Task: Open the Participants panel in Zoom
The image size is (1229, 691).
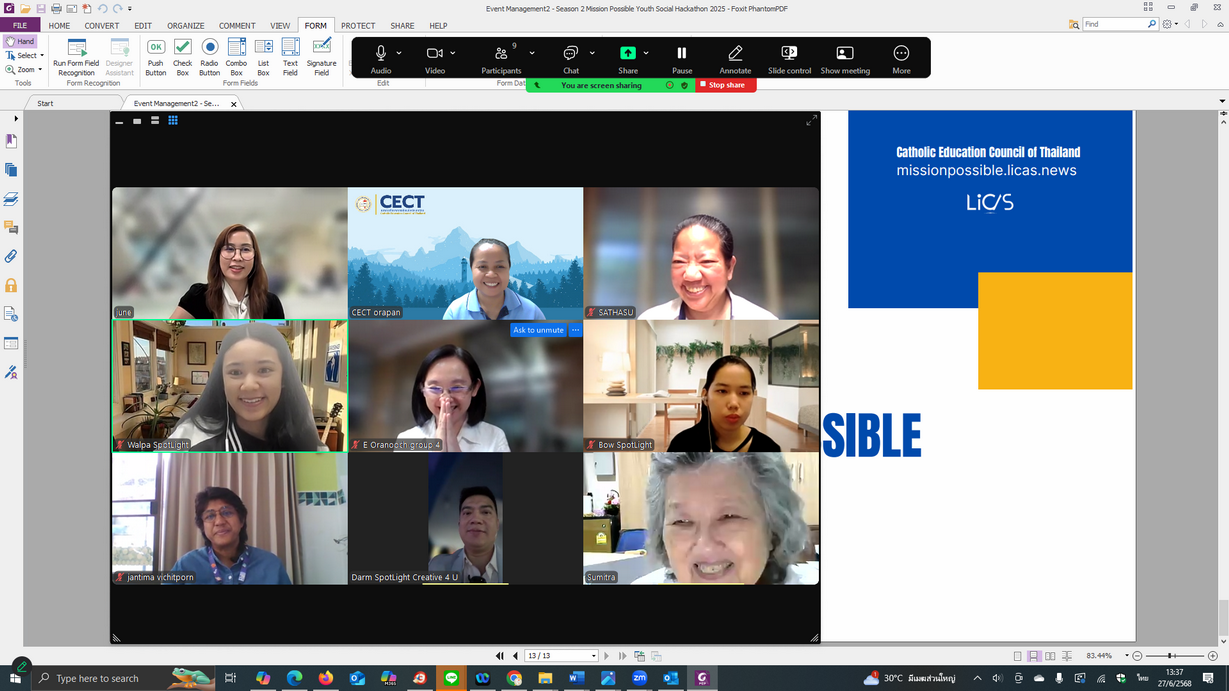Action: coord(501,58)
